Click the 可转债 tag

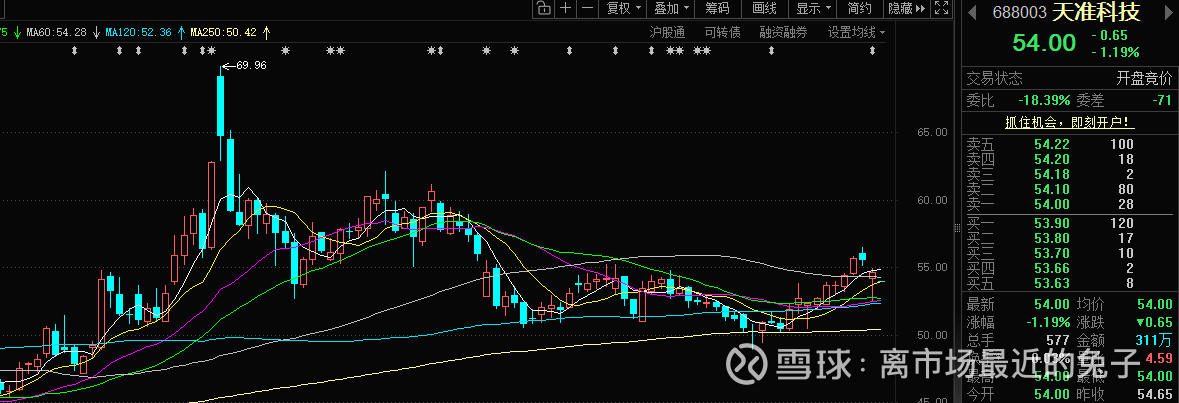723,32
